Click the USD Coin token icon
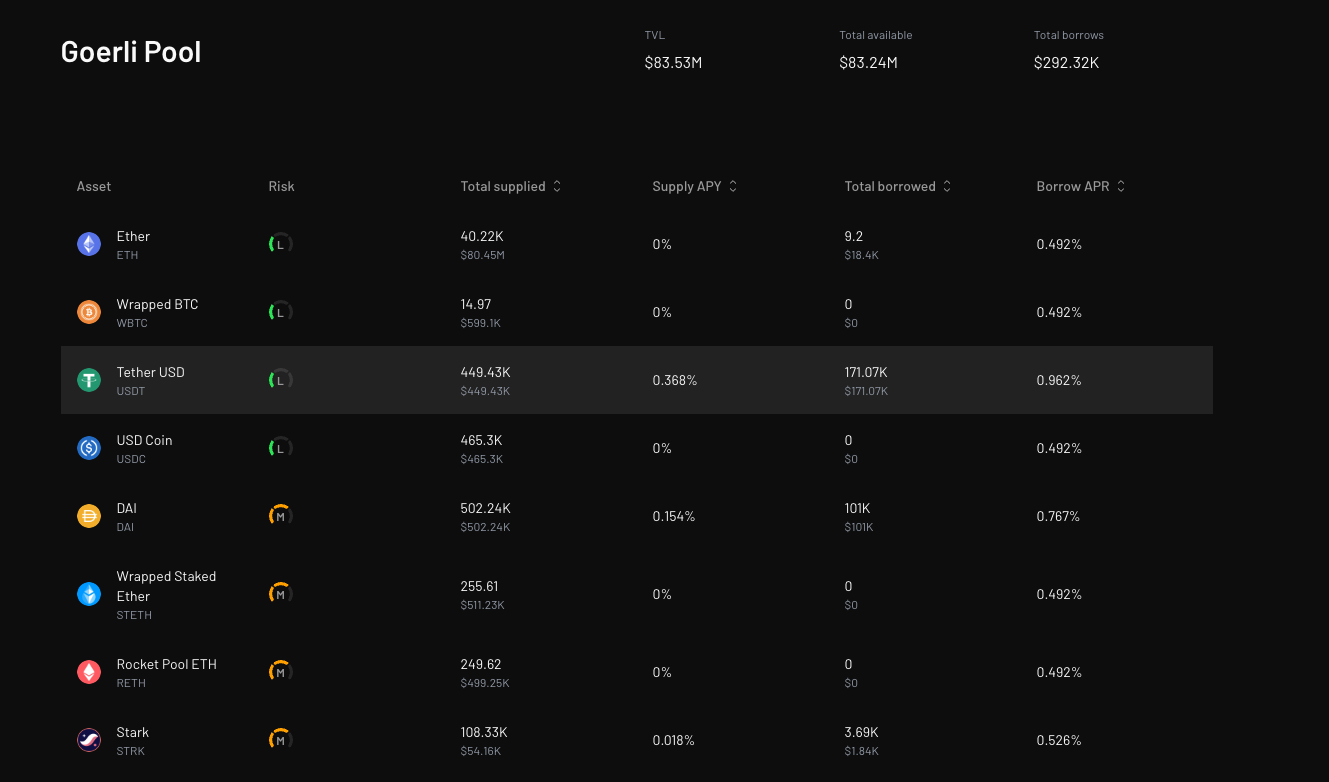This screenshot has width=1329, height=782. (89, 448)
